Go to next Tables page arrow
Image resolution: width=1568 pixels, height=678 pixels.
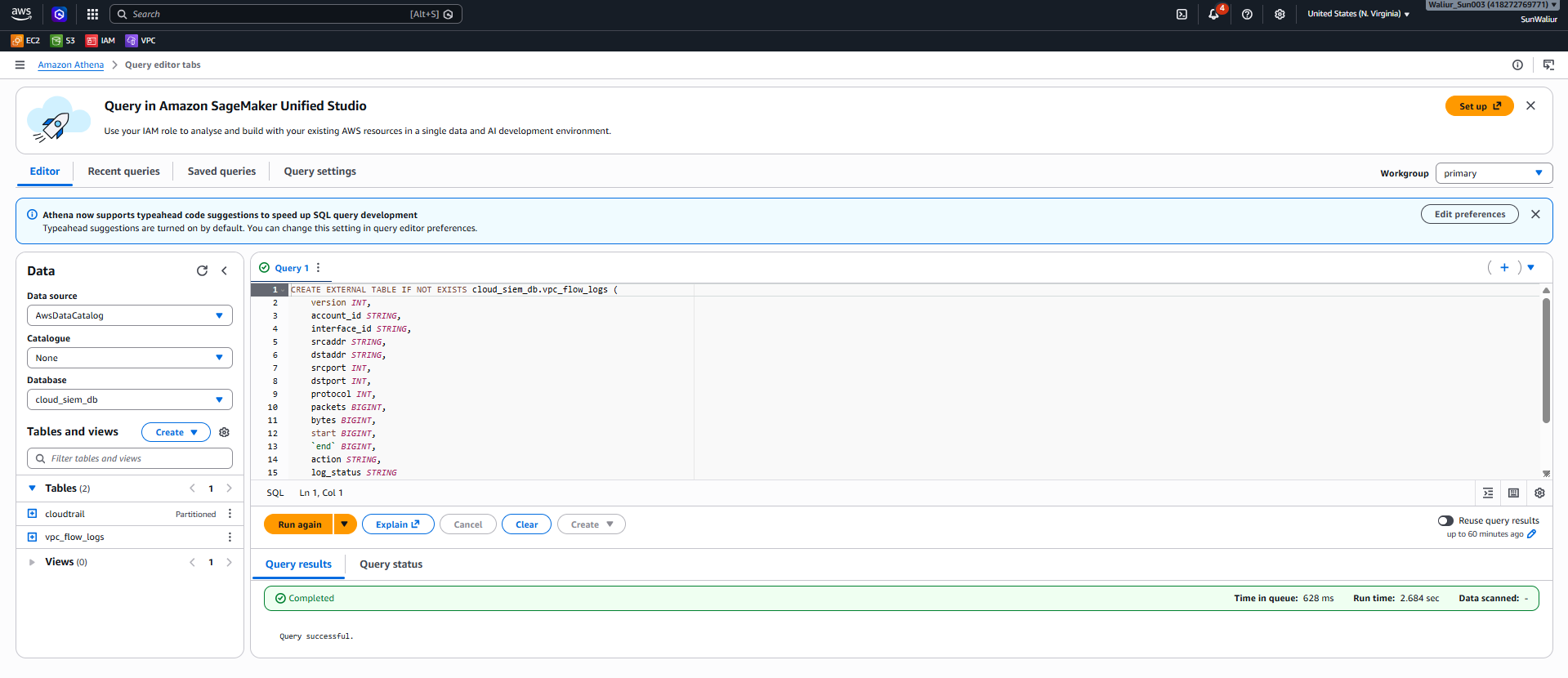click(x=230, y=488)
